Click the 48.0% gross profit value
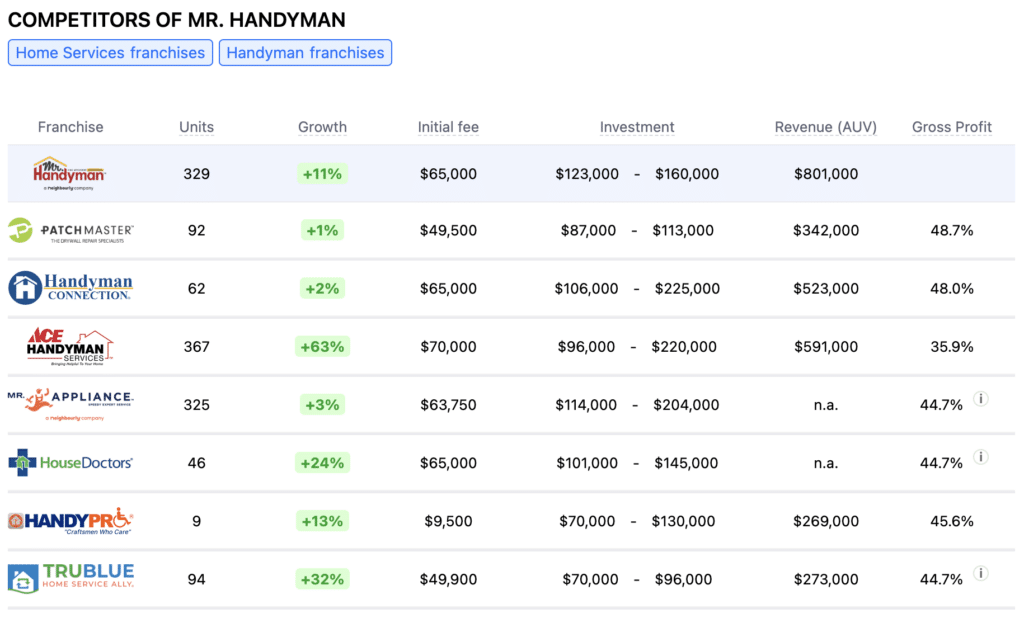The height and width of the screenshot is (623, 1024). coord(952,289)
